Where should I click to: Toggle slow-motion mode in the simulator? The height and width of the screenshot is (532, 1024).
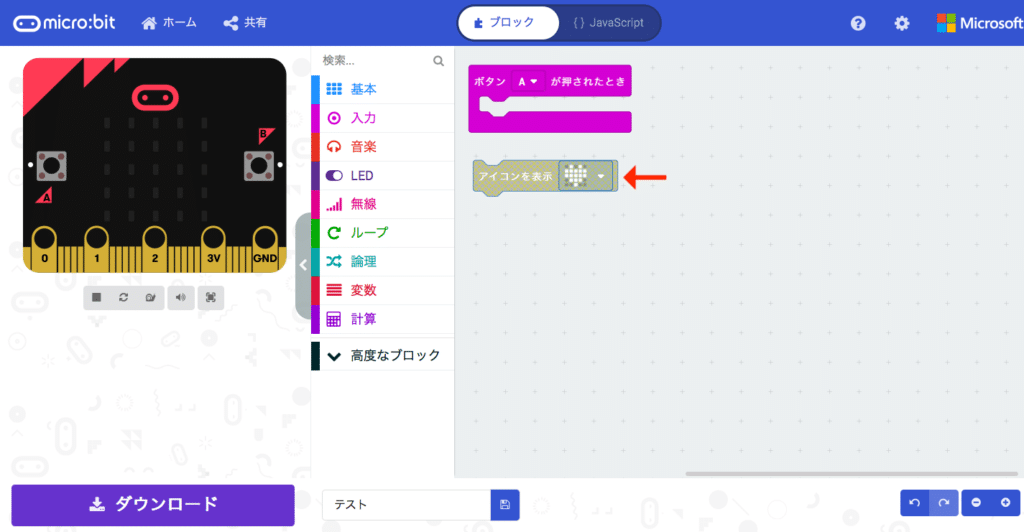click(x=151, y=298)
